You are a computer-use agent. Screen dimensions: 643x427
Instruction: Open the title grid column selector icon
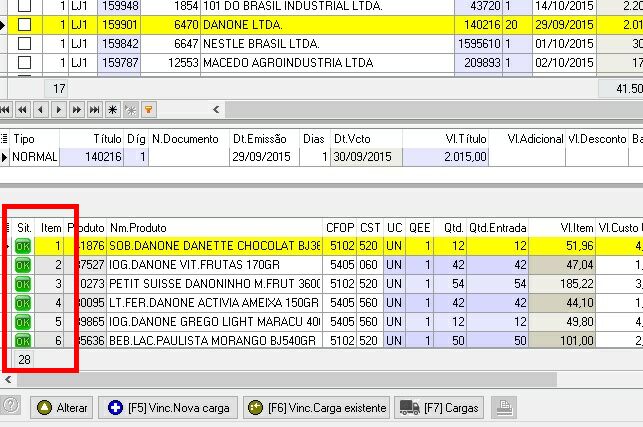(x=4, y=139)
